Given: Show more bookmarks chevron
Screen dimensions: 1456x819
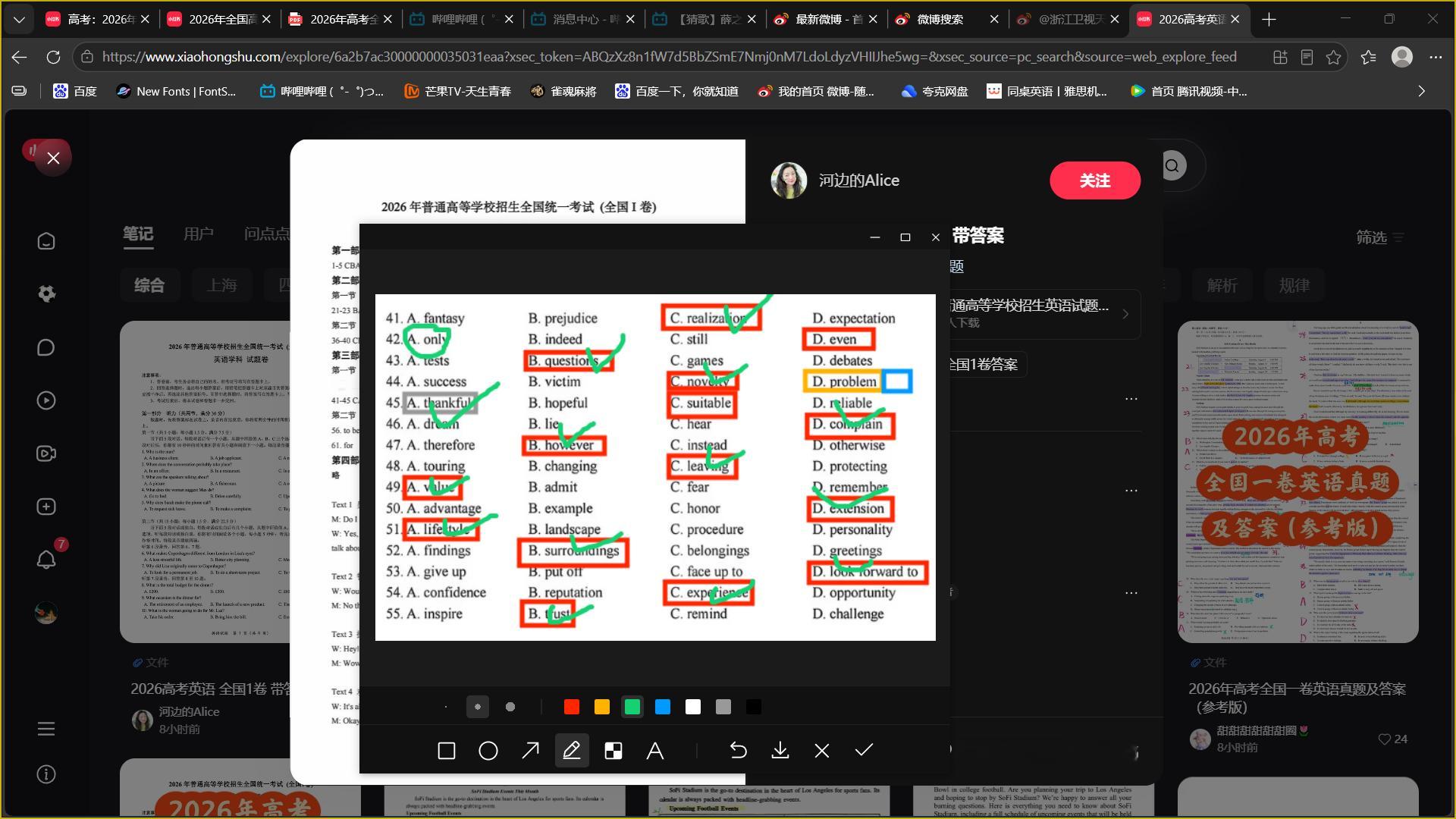Looking at the screenshot, I should (x=1422, y=91).
